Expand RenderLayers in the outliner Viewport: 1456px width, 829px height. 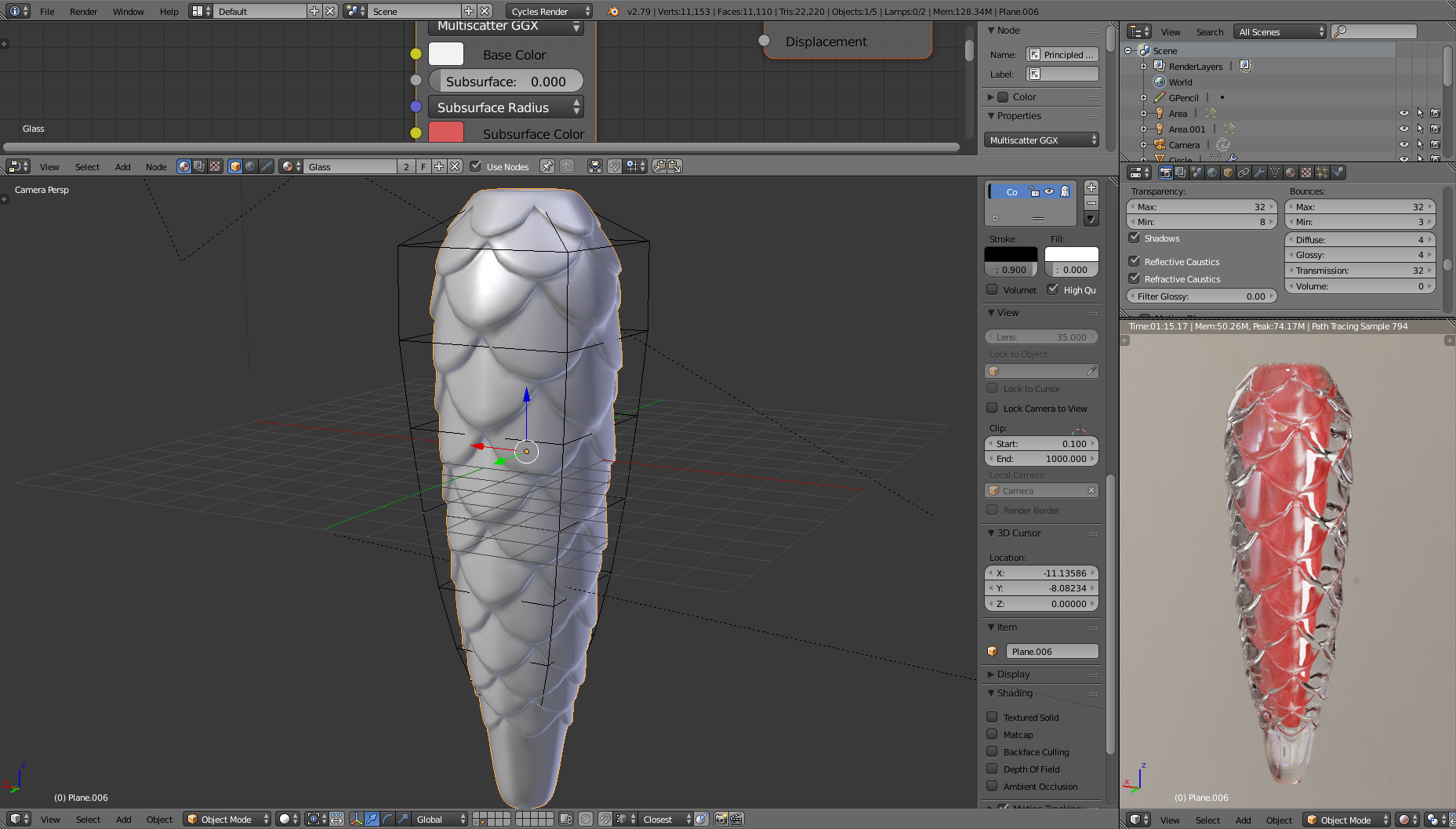click(x=1143, y=67)
